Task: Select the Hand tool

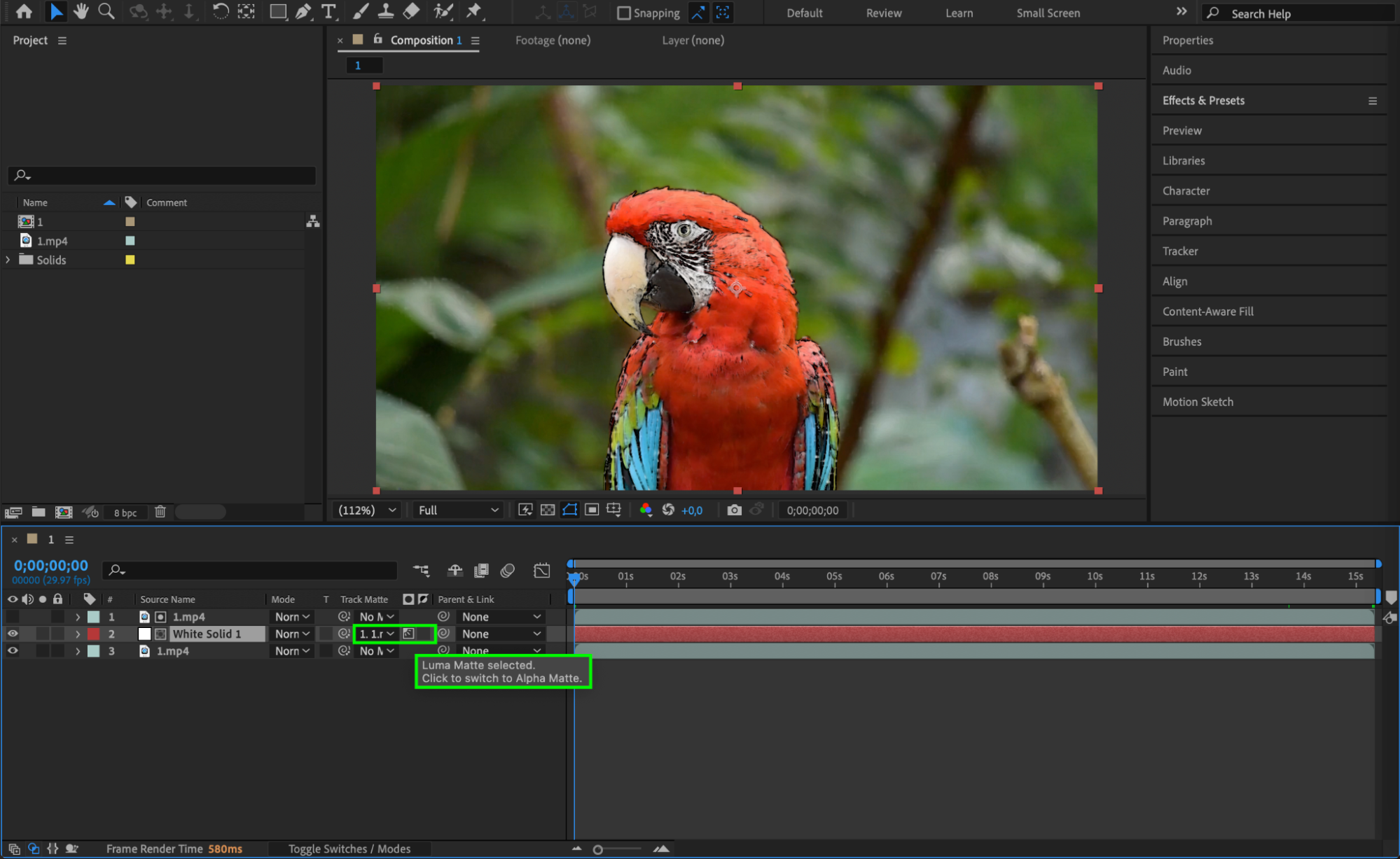Action: click(x=81, y=11)
